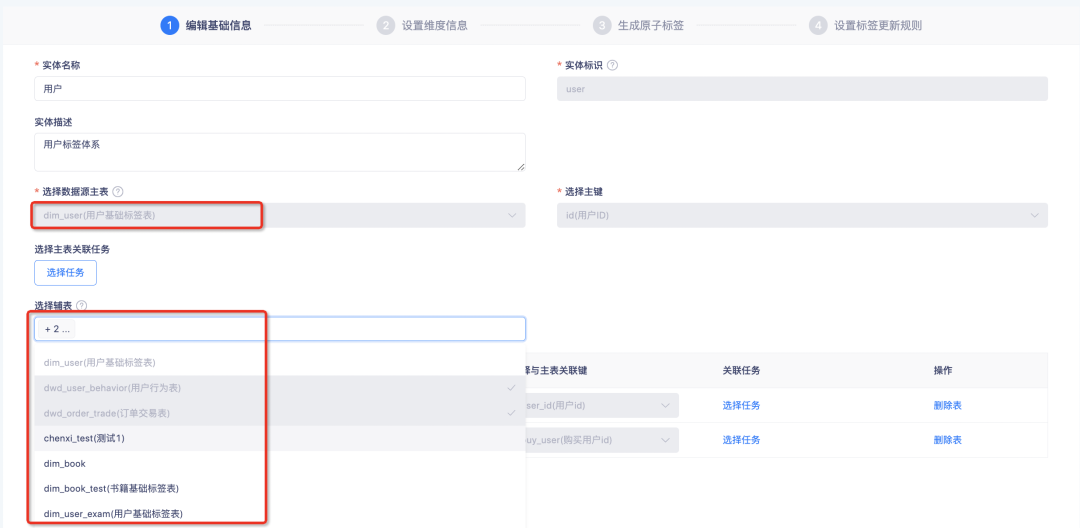Click the 选择任务 outlined button
The image size is (1080, 528).
pos(66,272)
